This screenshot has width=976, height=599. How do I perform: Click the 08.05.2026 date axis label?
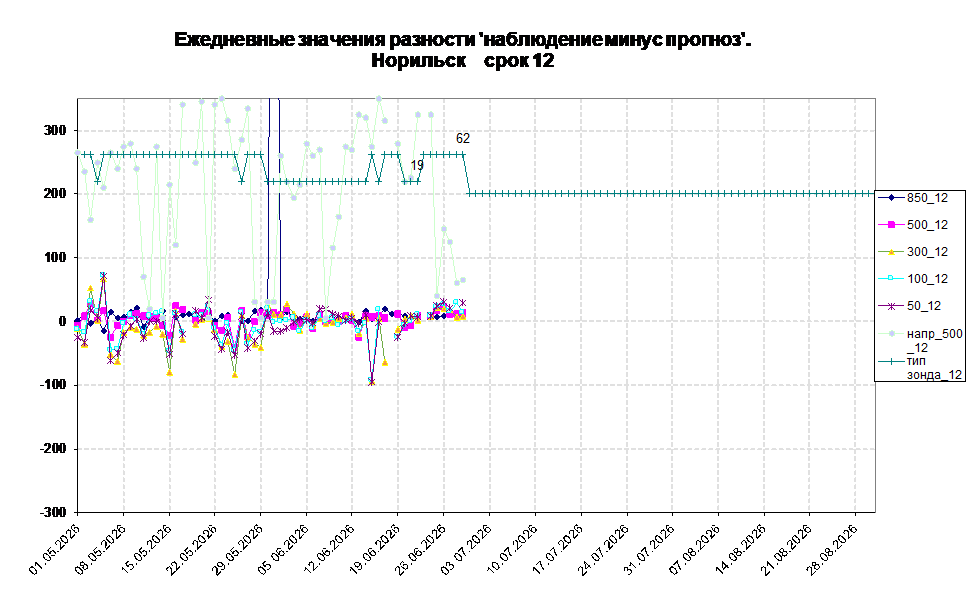coord(101,549)
